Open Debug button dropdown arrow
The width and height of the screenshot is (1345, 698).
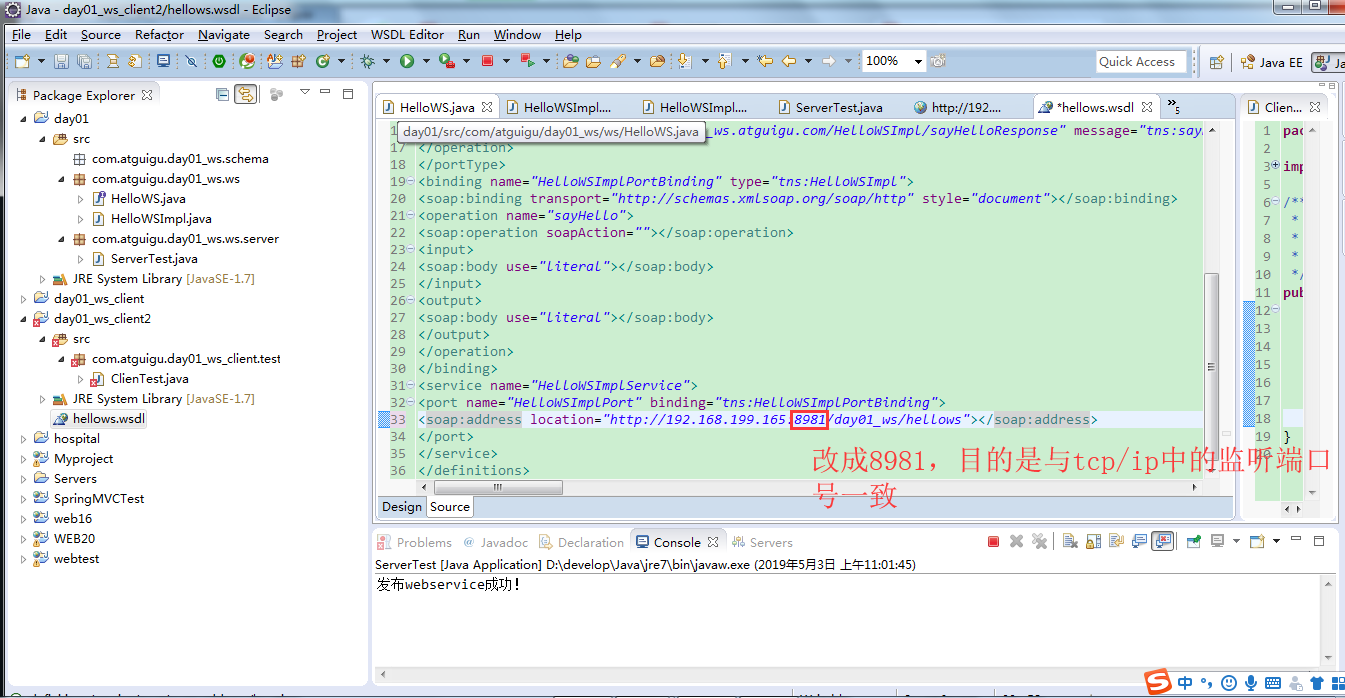point(386,61)
